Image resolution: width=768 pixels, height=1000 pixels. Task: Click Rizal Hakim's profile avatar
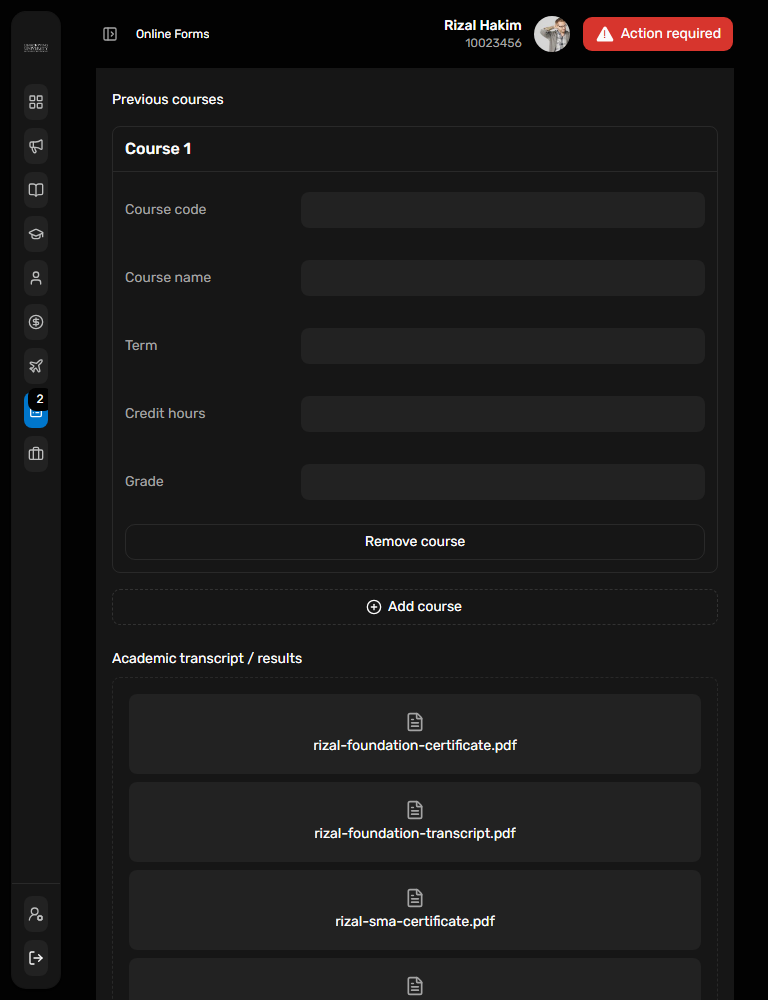pyautogui.click(x=552, y=34)
